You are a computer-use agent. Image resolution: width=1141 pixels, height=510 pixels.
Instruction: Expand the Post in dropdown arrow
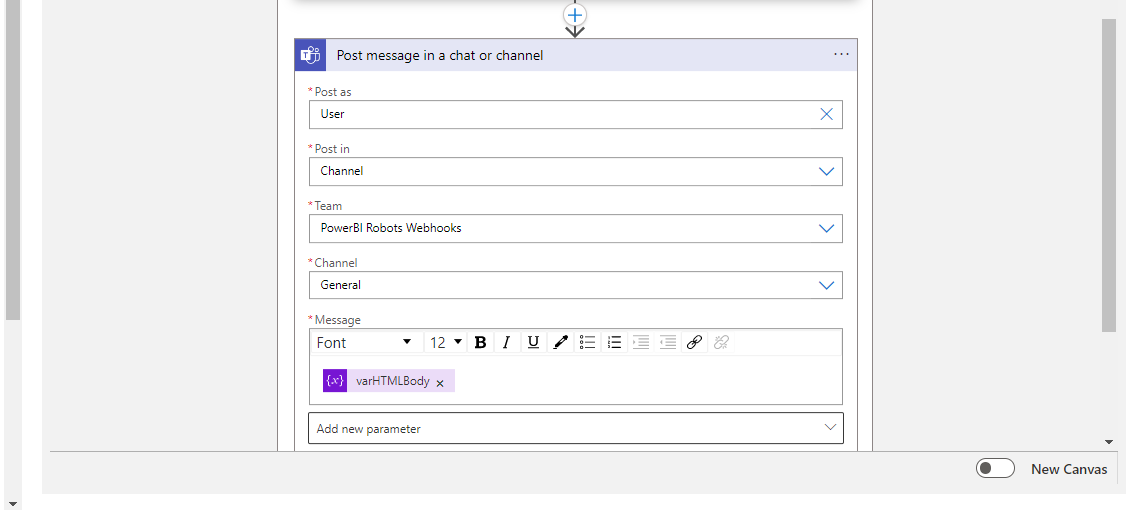(x=827, y=172)
